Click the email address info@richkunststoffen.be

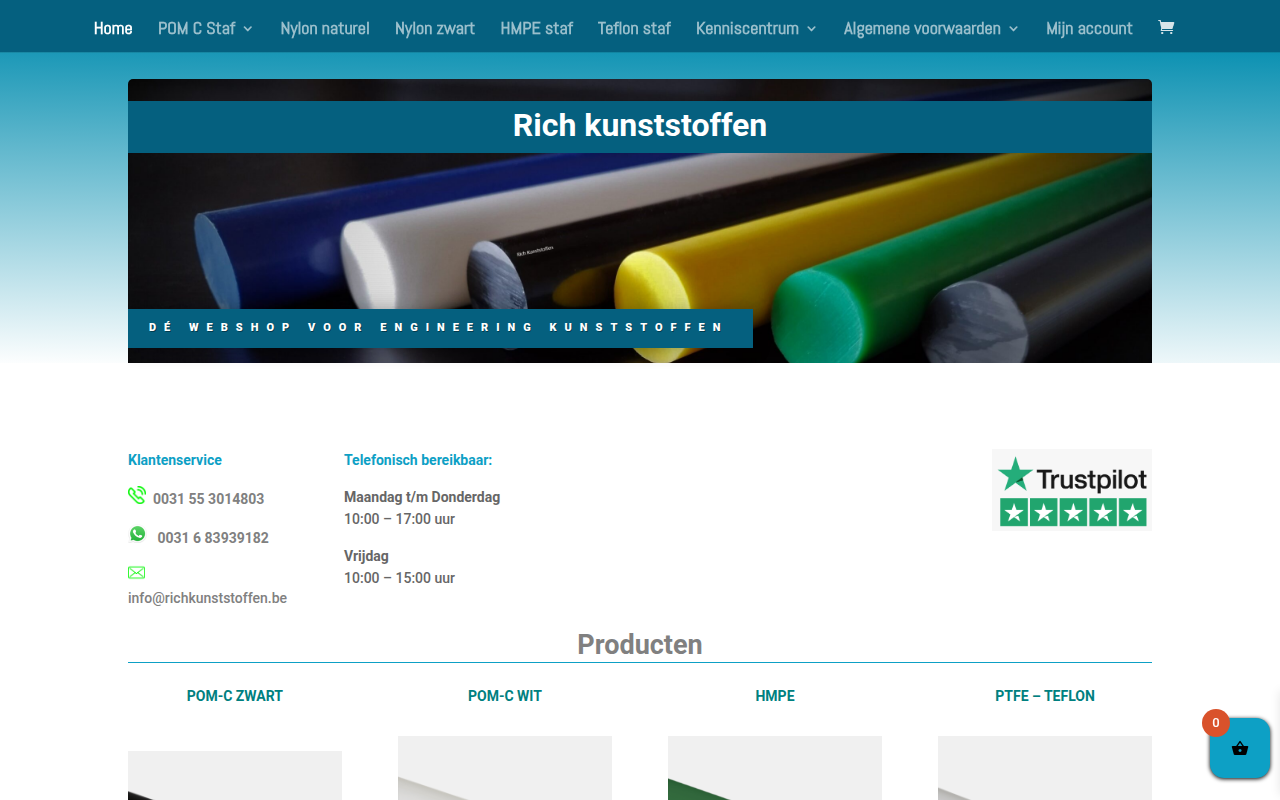207,598
